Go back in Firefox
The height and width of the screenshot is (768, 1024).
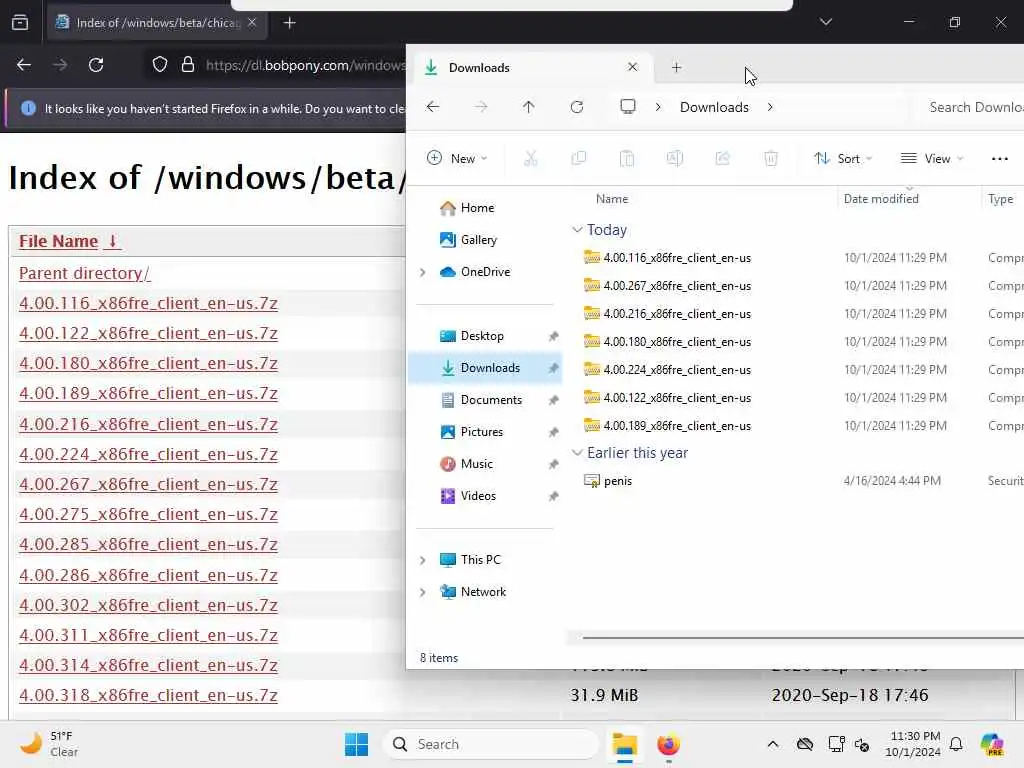click(x=24, y=65)
